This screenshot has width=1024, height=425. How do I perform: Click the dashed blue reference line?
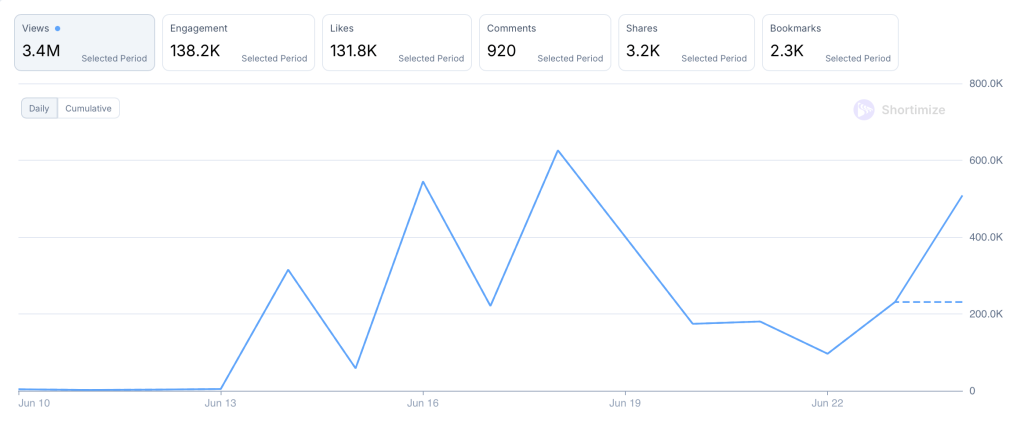click(928, 301)
